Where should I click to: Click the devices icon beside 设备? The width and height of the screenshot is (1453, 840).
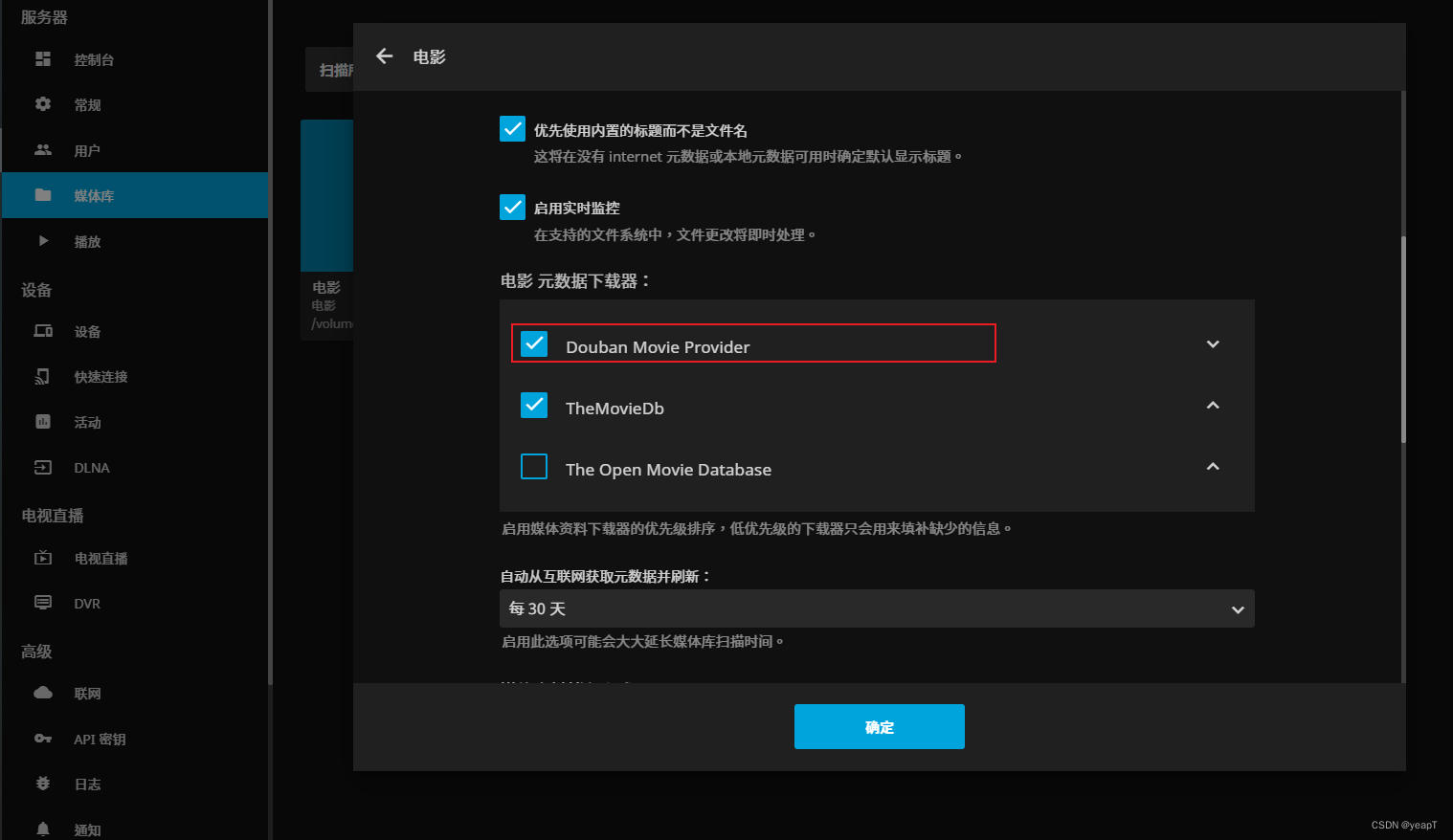(x=43, y=331)
